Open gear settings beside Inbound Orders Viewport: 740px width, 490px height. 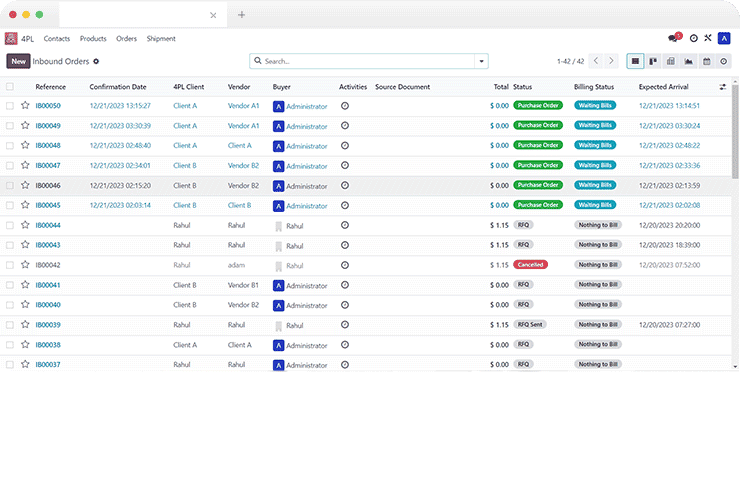click(x=96, y=61)
